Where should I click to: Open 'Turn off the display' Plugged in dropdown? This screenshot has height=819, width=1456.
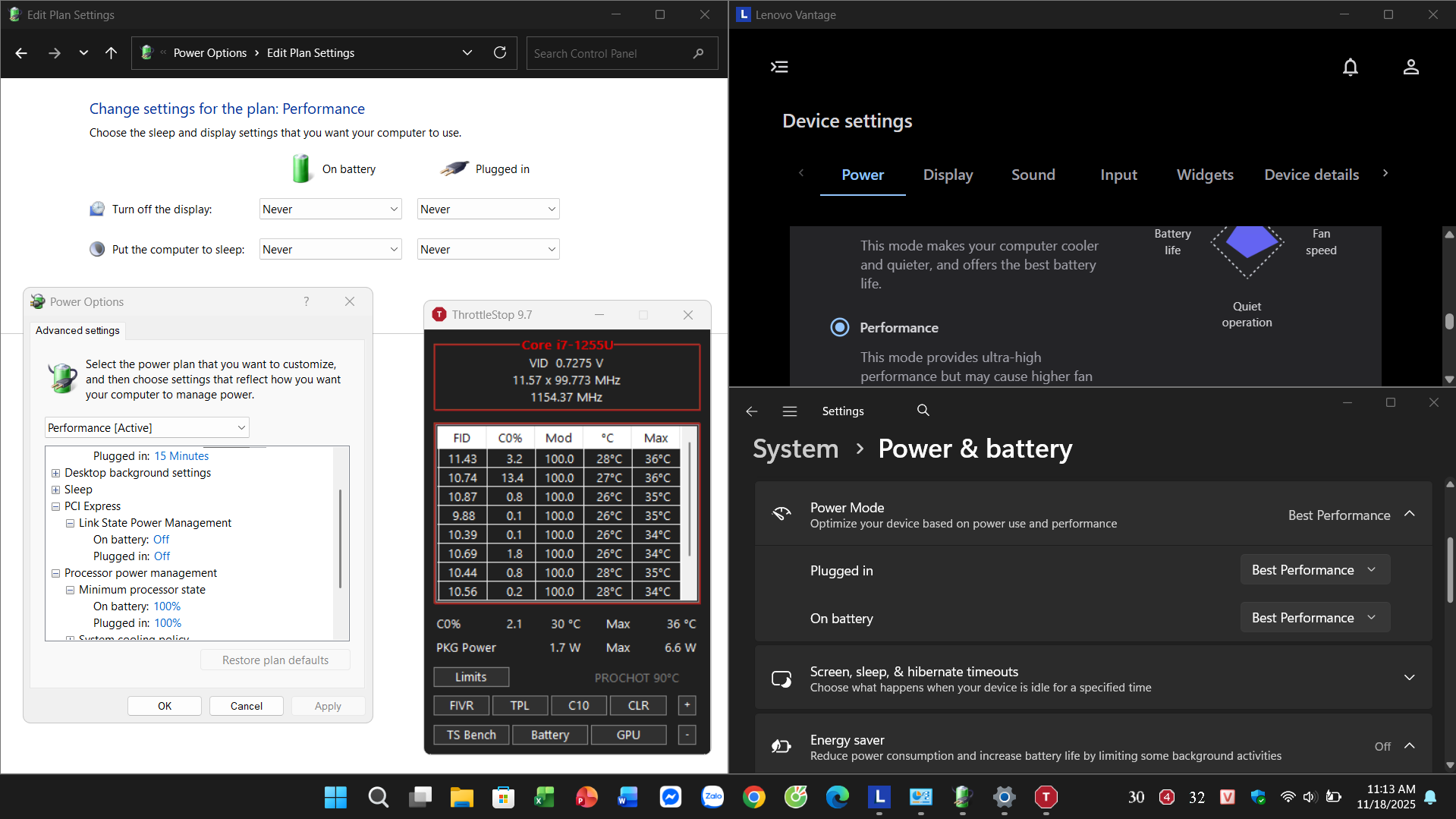point(488,209)
